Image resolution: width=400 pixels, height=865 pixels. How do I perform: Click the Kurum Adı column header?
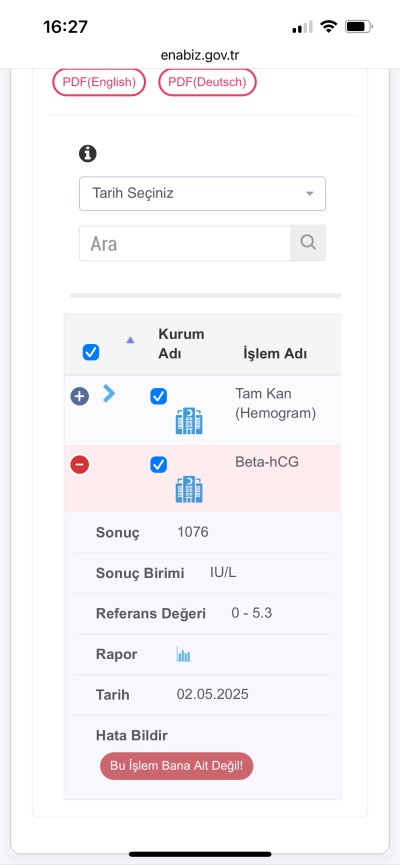tap(182, 344)
